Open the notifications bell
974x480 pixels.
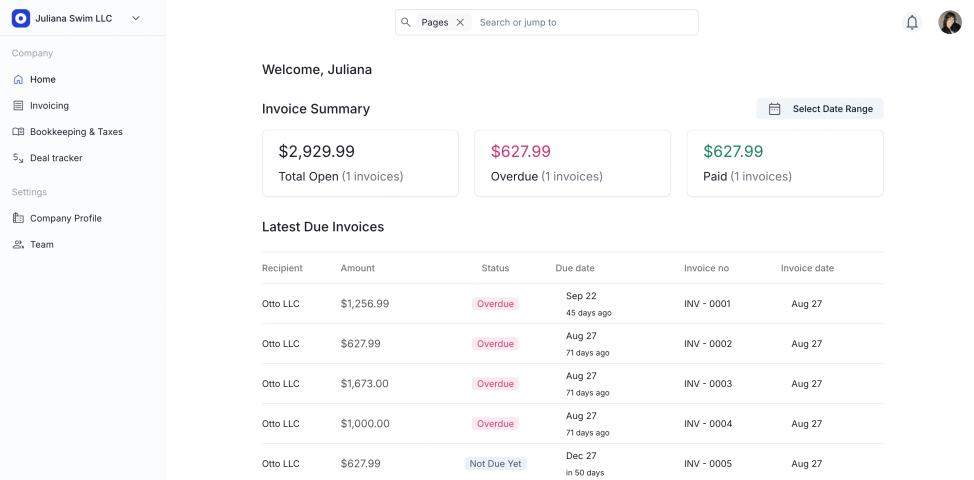coord(911,22)
